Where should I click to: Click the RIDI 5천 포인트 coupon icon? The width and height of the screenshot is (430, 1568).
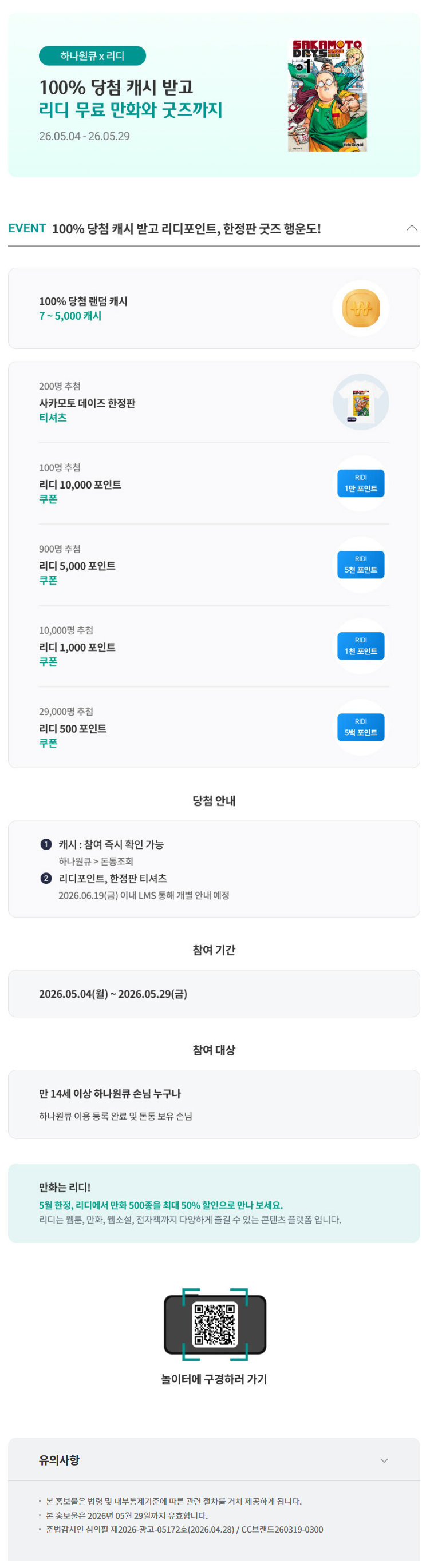point(361,565)
